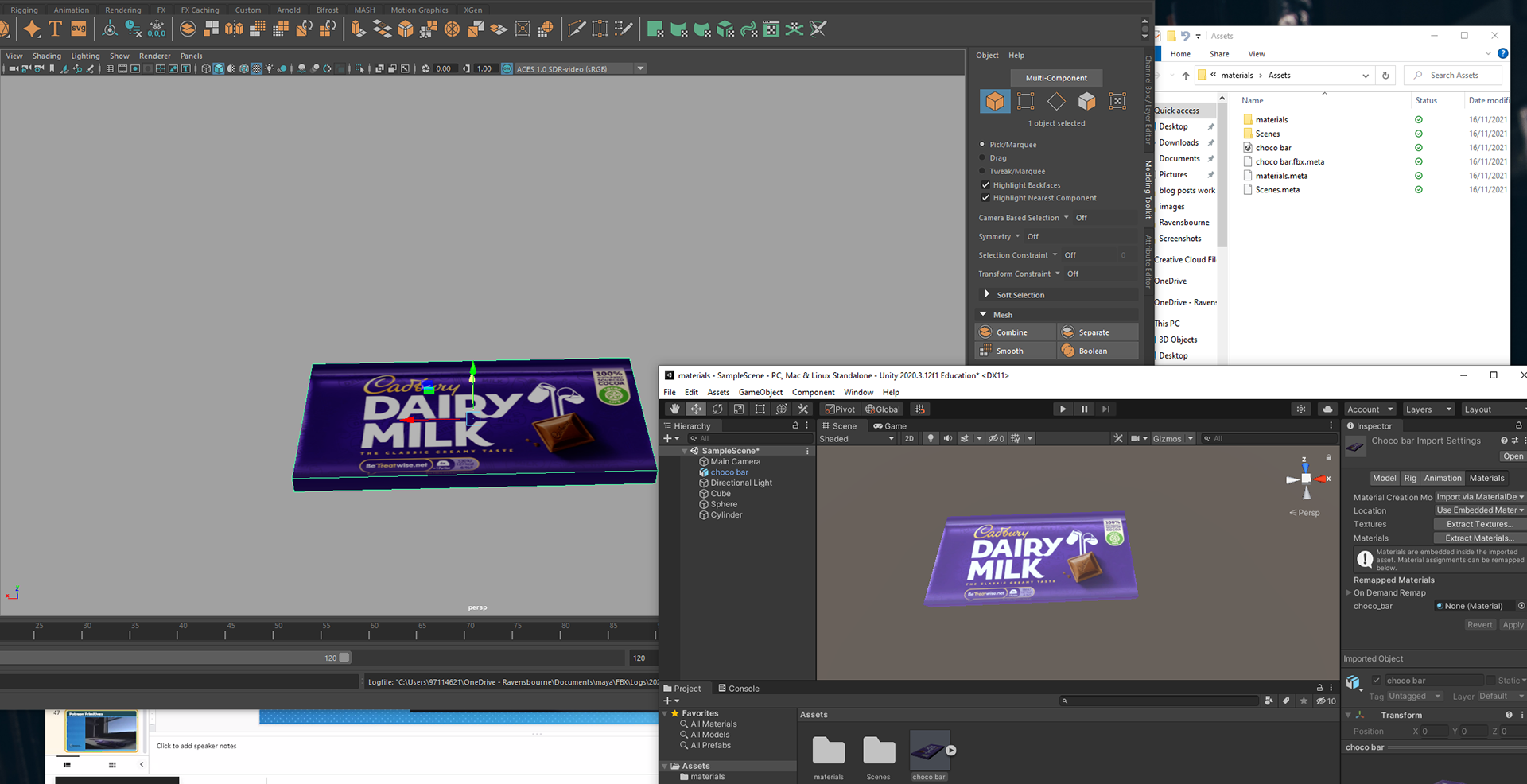The width and height of the screenshot is (1527, 784).
Task: Toggle Unity scene lighting bulb icon
Action: 931,439
